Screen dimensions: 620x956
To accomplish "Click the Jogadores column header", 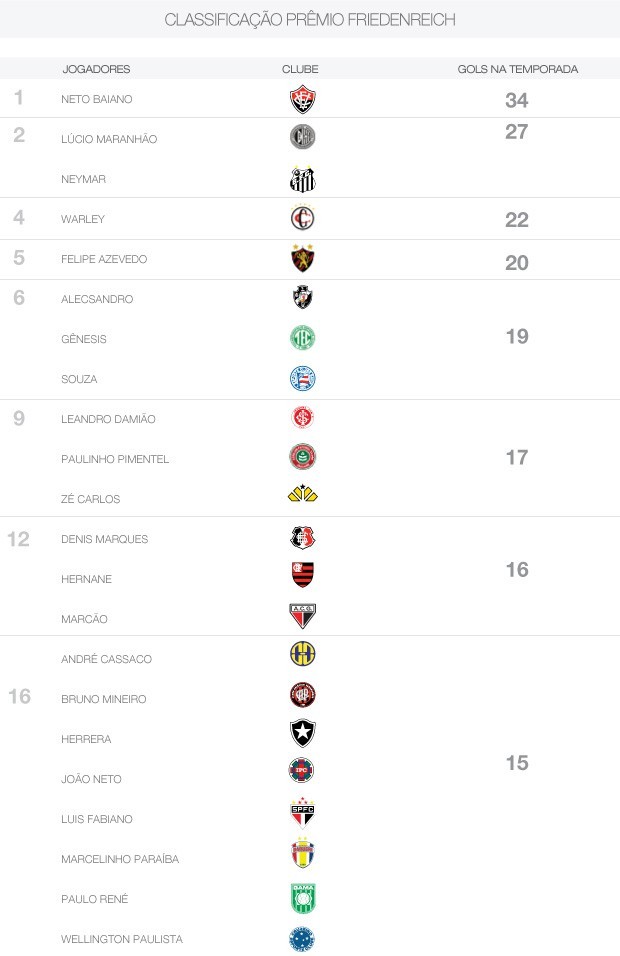I will pyautogui.click(x=96, y=69).
